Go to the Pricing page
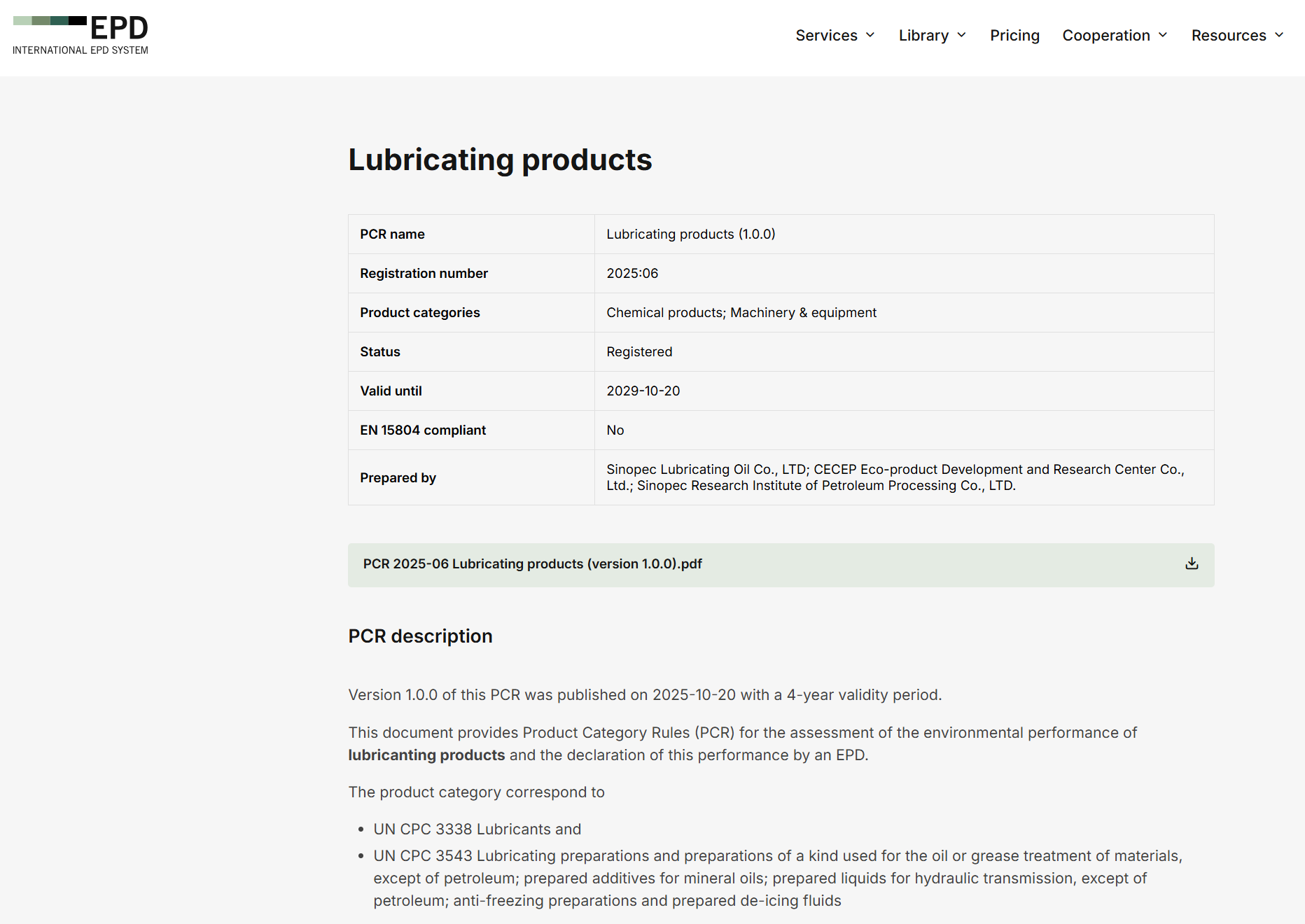Image resolution: width=1305 pixels, height=924 pixels. coord(1014,35)
